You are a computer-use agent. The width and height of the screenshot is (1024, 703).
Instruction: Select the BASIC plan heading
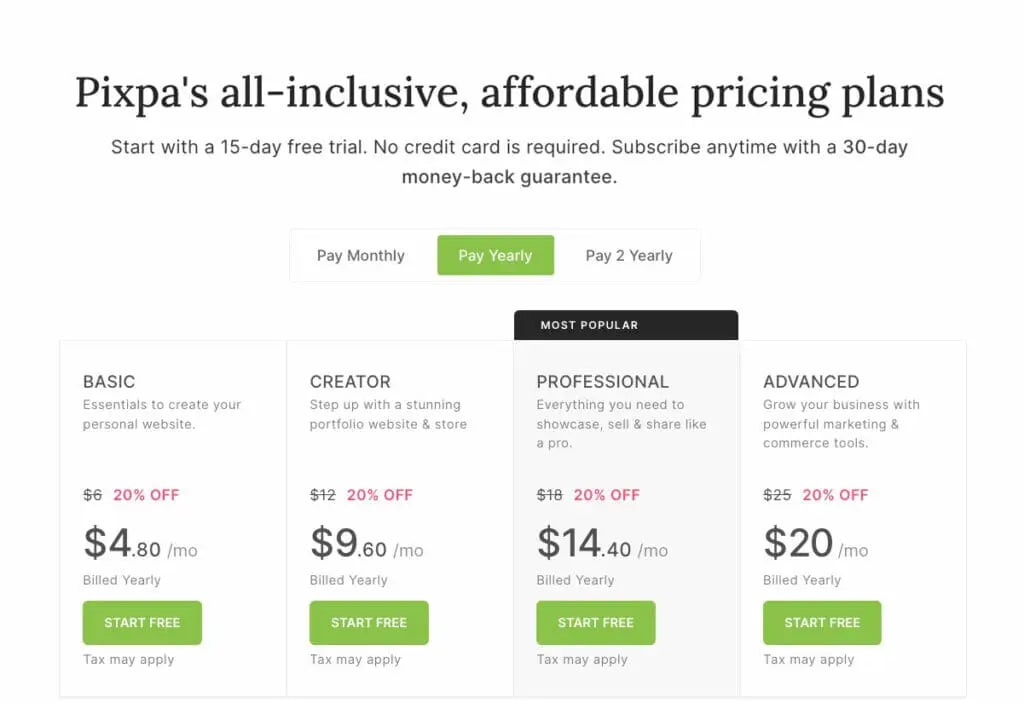(x=109, y=381)
